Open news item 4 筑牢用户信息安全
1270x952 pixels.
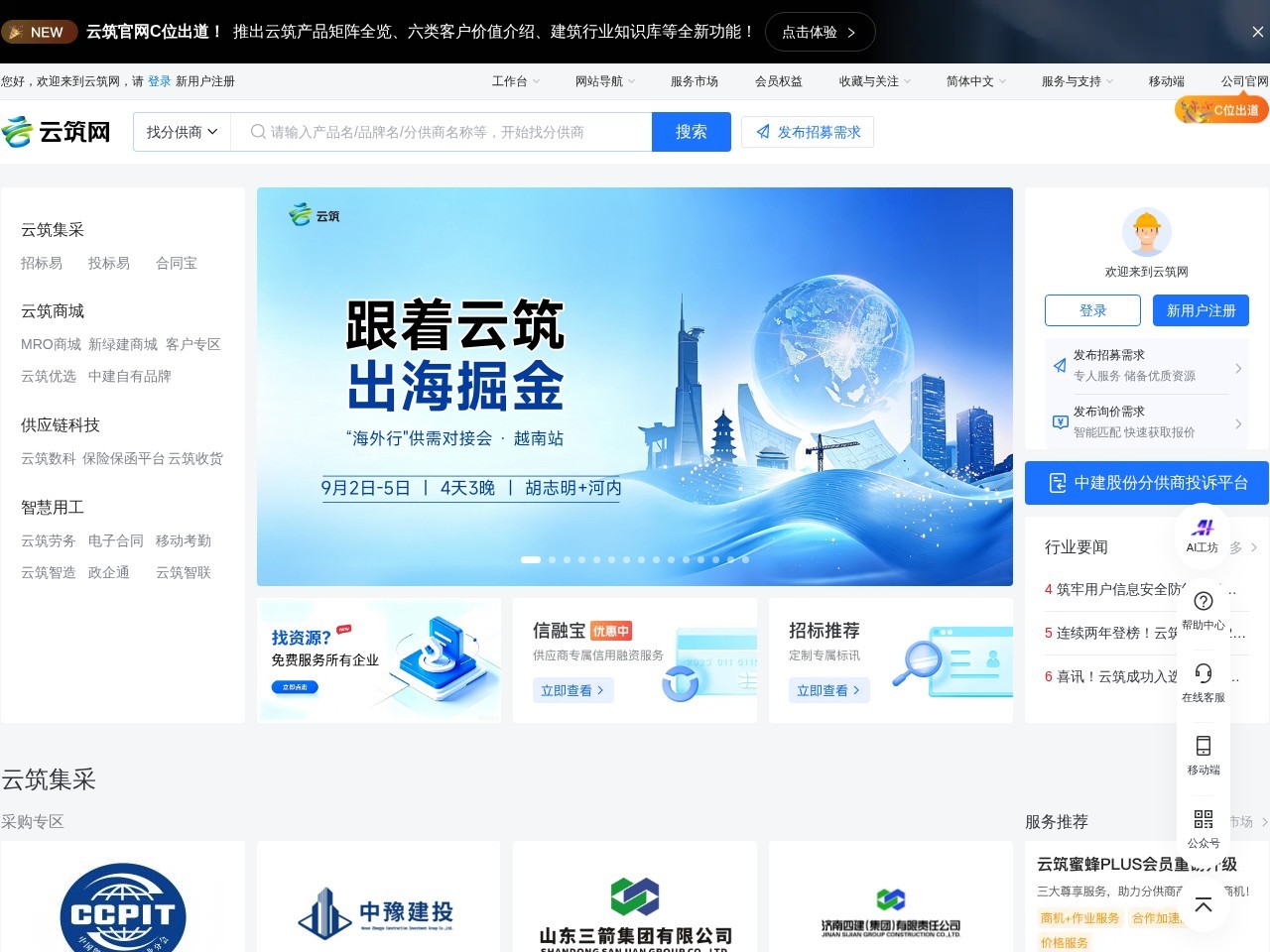tap(1141, 589)
